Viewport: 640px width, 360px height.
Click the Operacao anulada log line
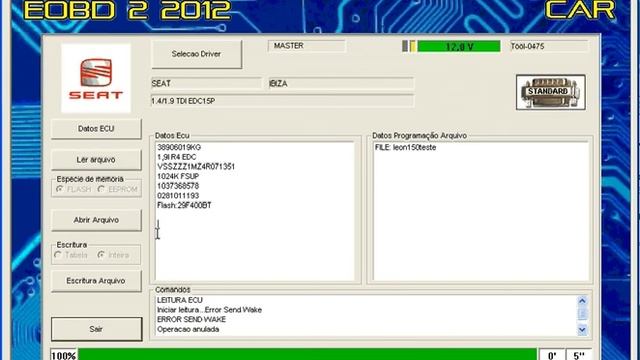pyautogui.click(x=188, y=329)
